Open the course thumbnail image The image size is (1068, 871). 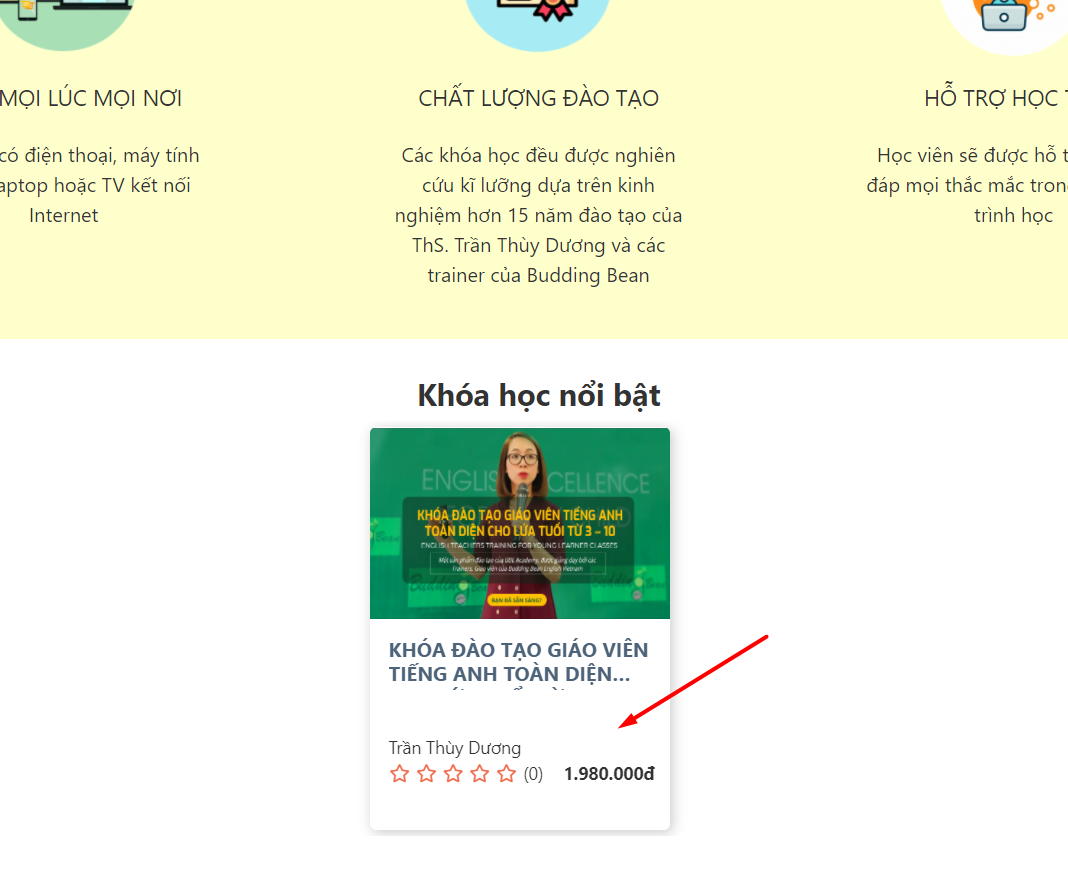520,523
